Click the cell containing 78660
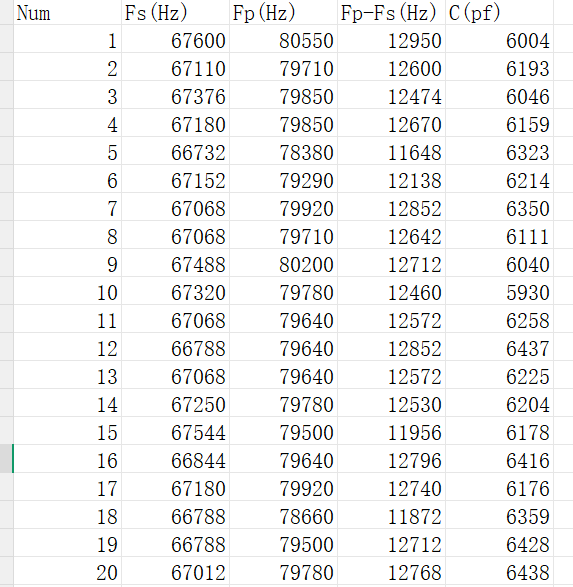 pos(283,515)
